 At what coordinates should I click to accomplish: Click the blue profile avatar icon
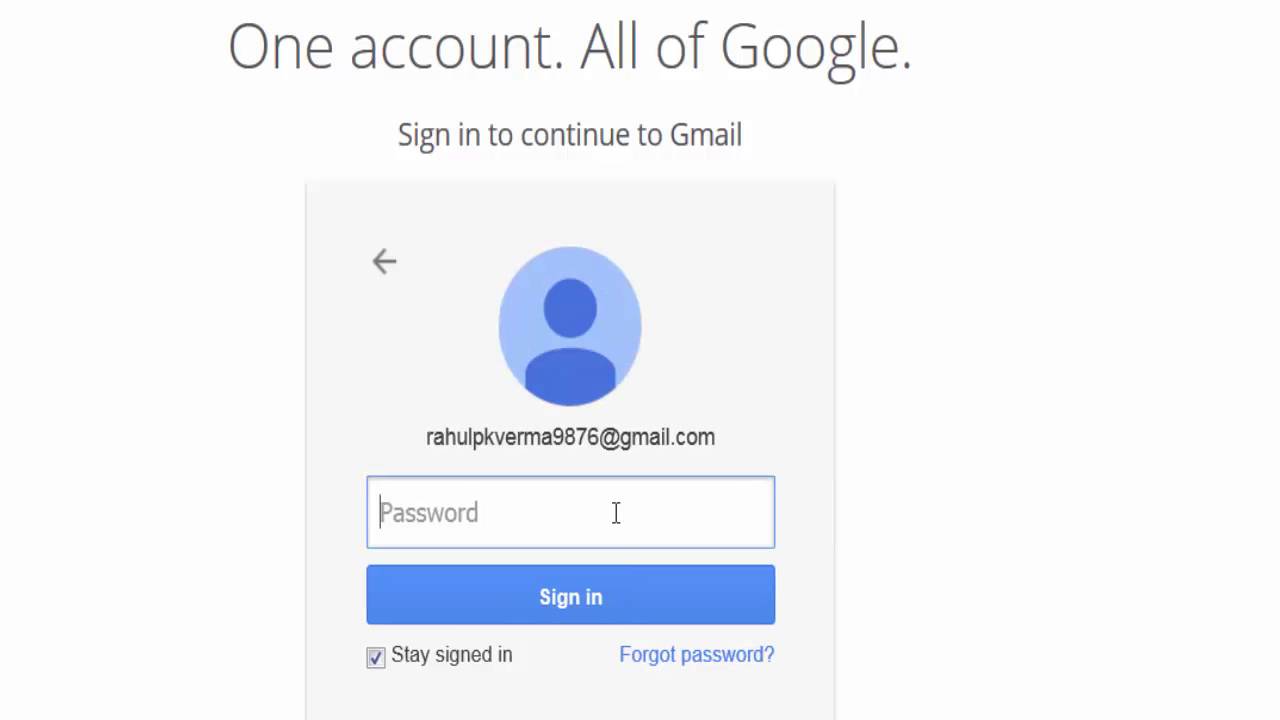click(x=570, y=326)
